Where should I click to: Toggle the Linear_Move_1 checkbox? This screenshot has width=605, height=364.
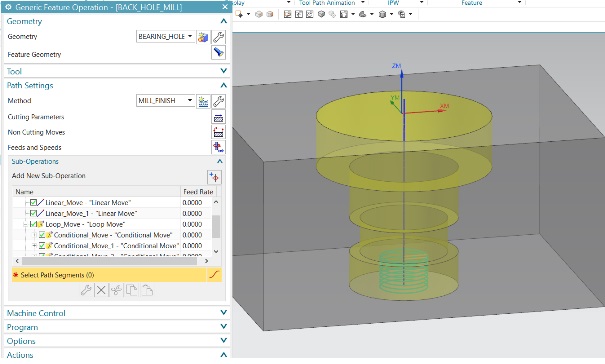click(x=34, y=213)
